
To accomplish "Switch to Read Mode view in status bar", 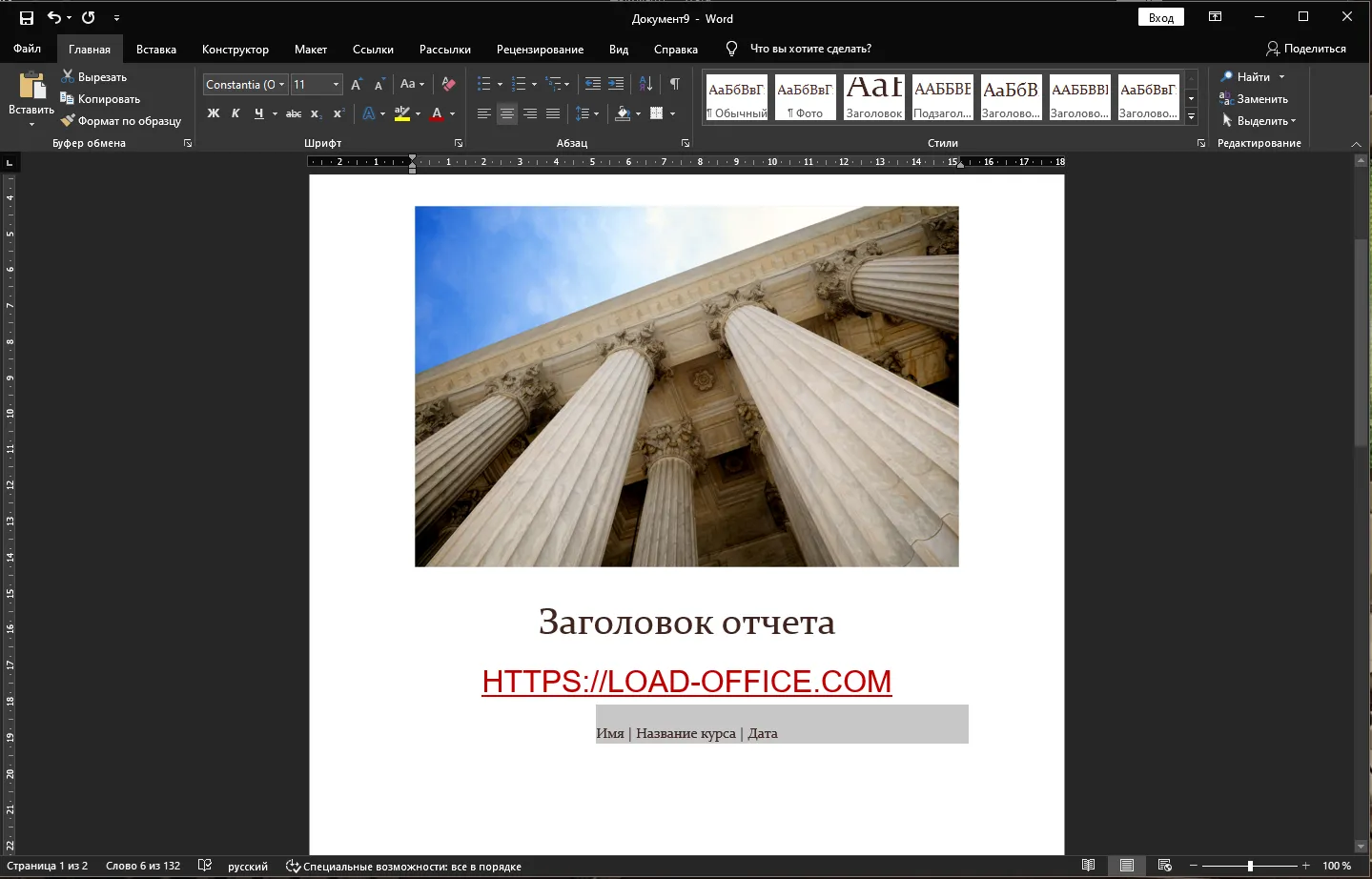I will pos(1088,866).
